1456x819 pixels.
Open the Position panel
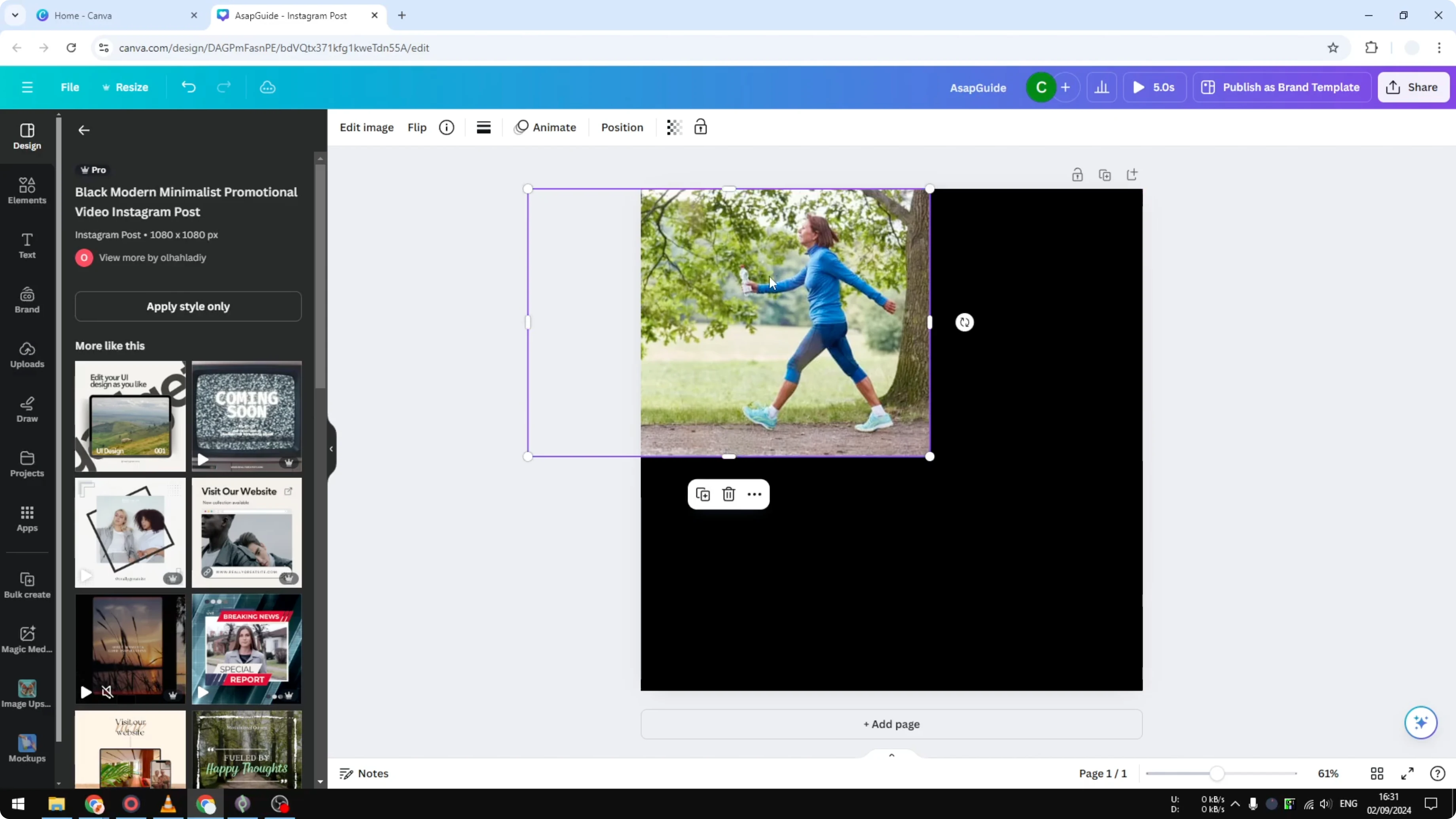[622, 128]
